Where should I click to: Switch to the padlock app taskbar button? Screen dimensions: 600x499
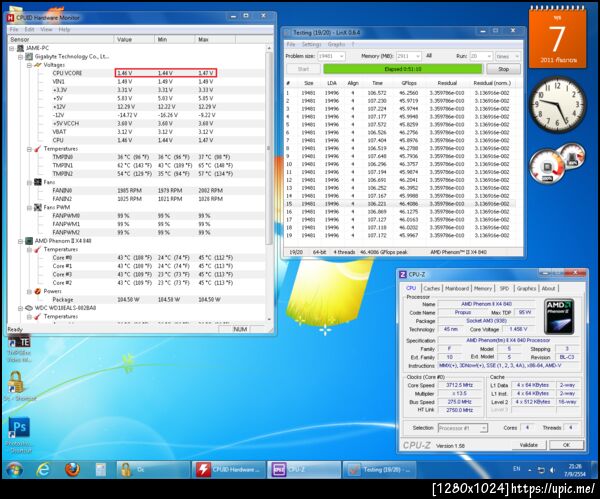153,470
